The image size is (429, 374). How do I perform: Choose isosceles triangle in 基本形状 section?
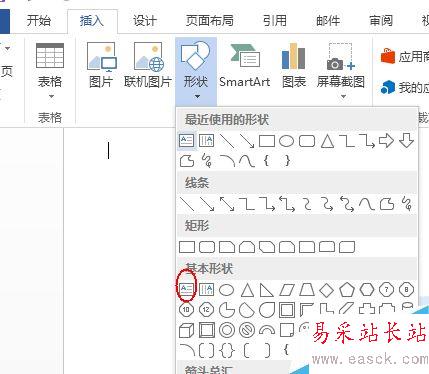click(x=247, y=290)
